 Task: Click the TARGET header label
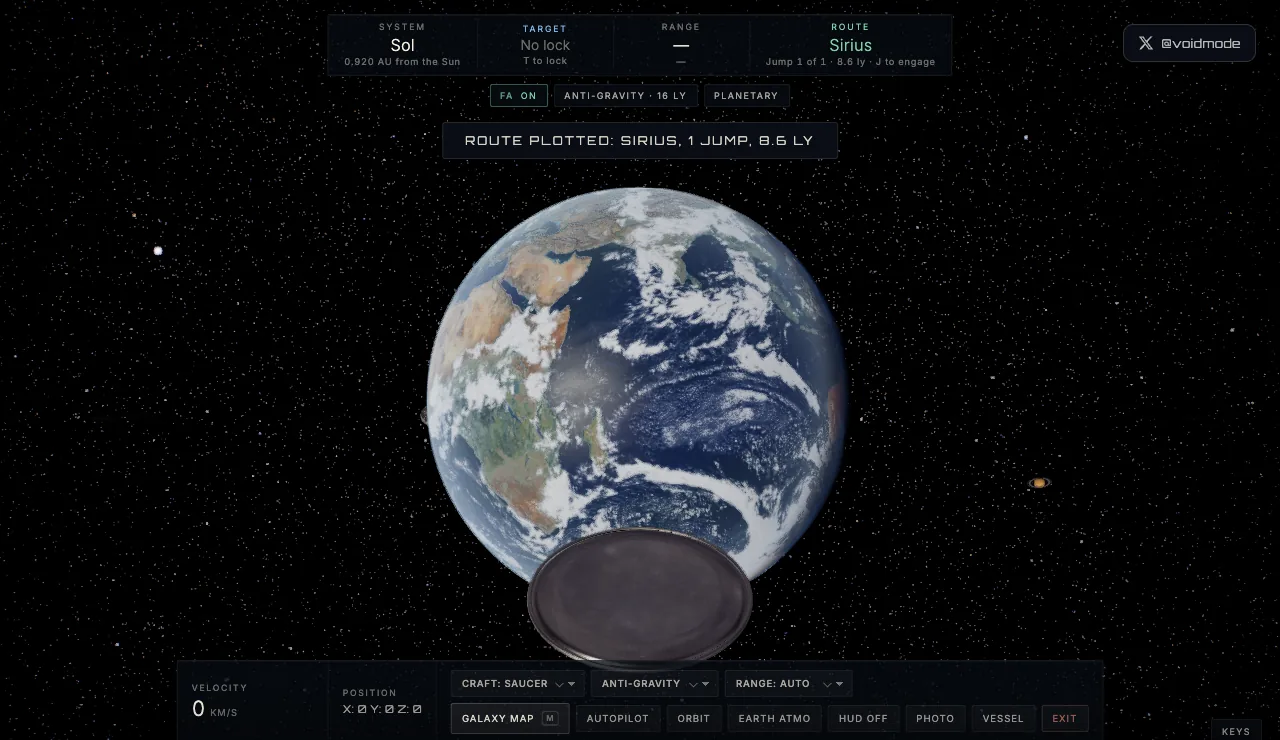pyautogui.click(x=545, y=29)
